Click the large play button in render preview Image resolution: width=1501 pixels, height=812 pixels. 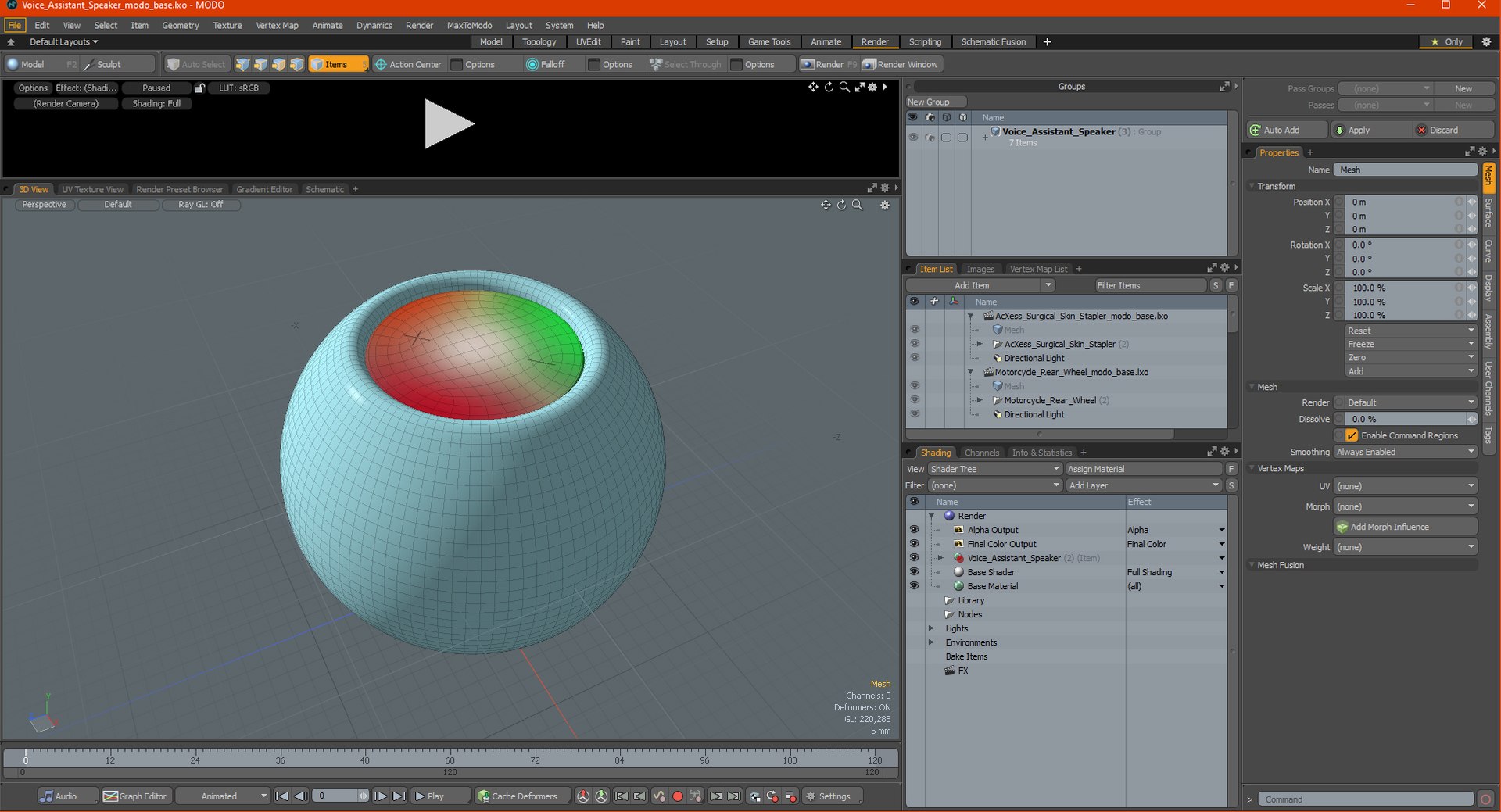[x=449, y=123]
